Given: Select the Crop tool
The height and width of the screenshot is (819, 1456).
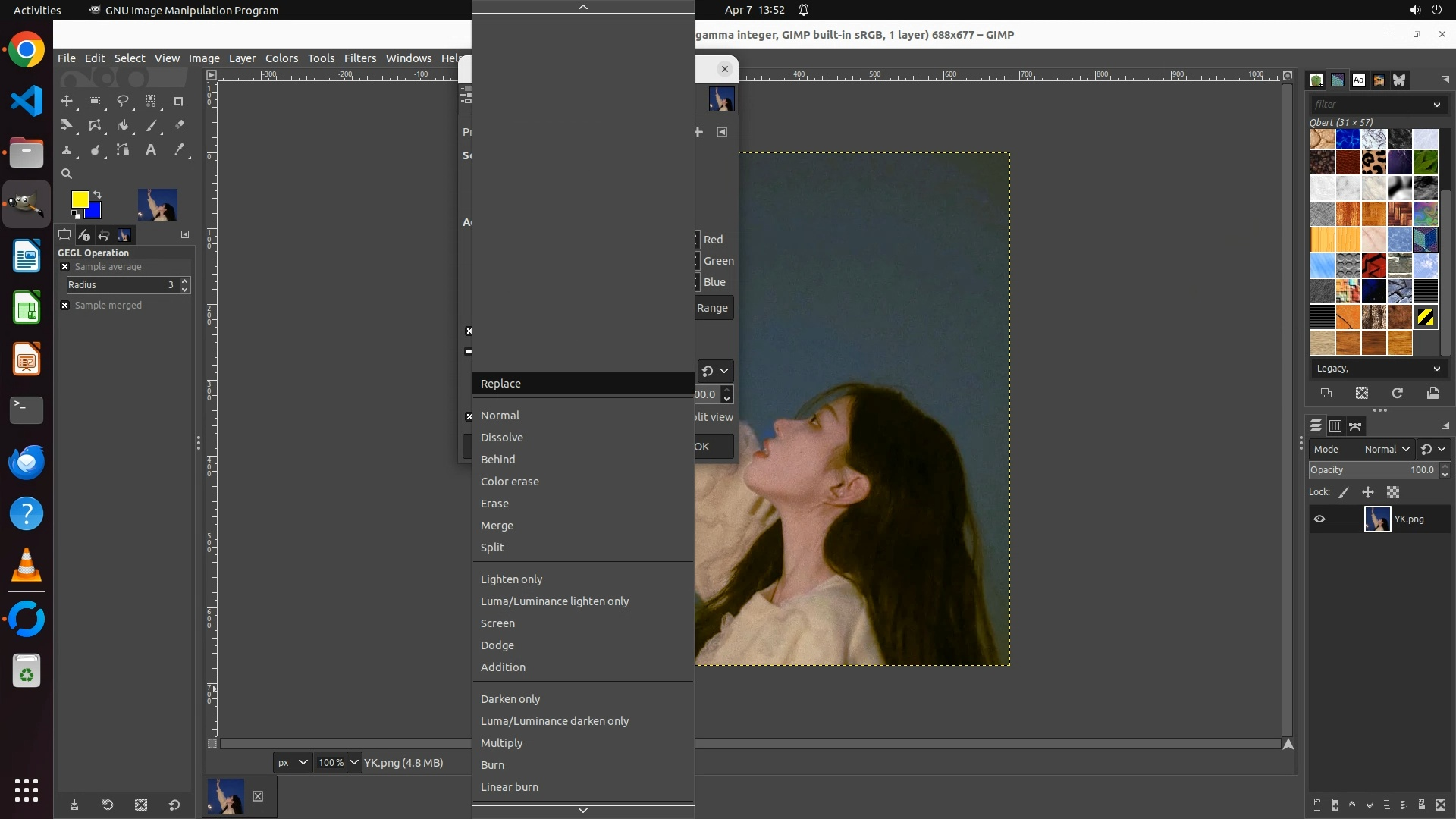Looking at the screenshot, I should click(179, 101).
